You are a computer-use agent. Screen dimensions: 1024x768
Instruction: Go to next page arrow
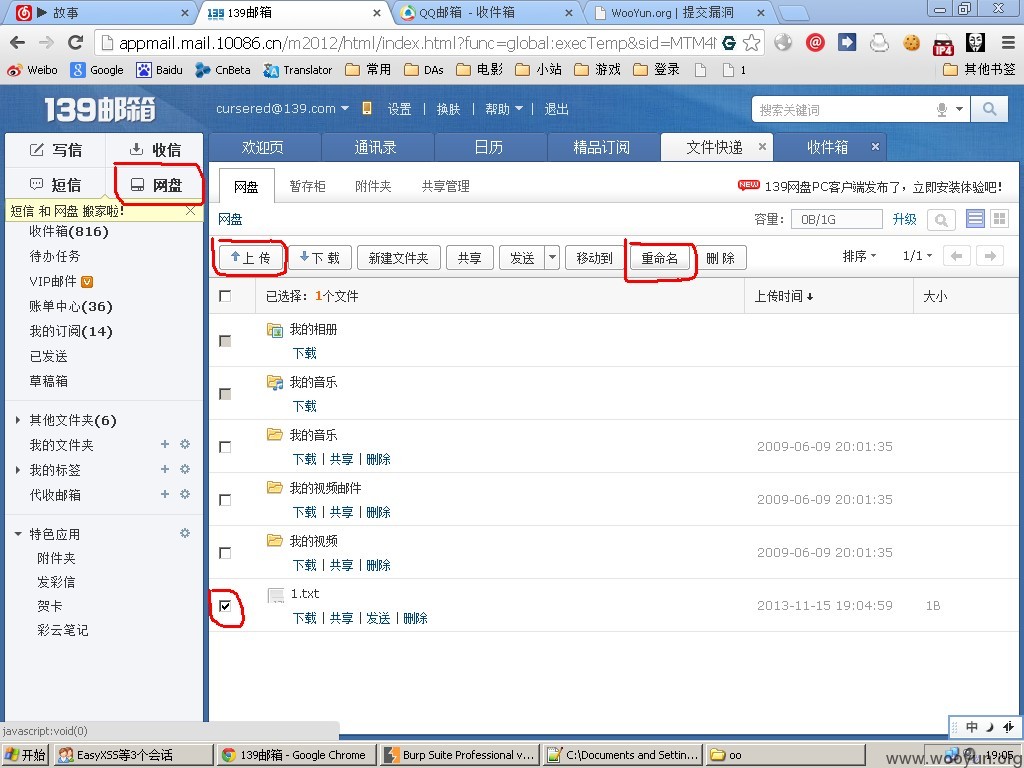[990, 256]
